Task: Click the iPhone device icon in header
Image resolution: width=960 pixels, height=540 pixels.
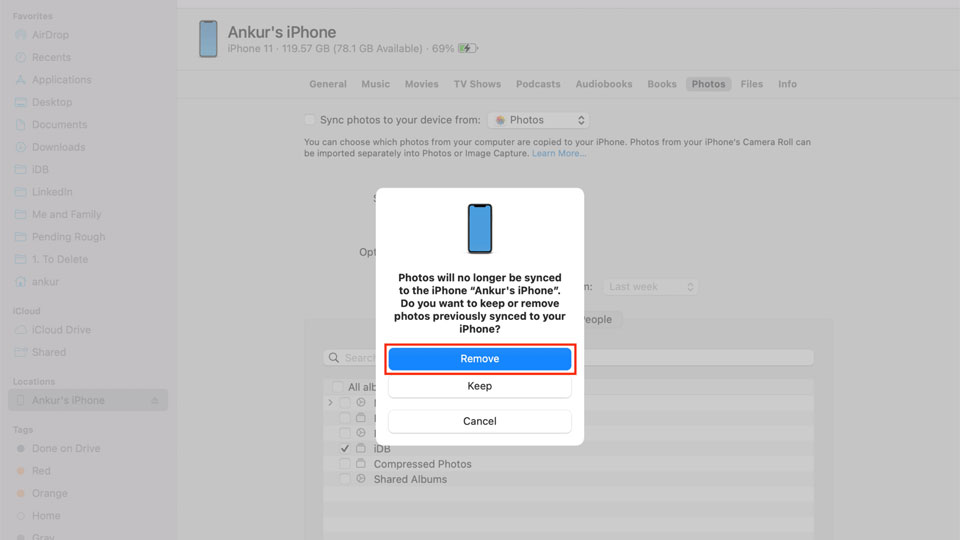Action: [x=208, y=39]
